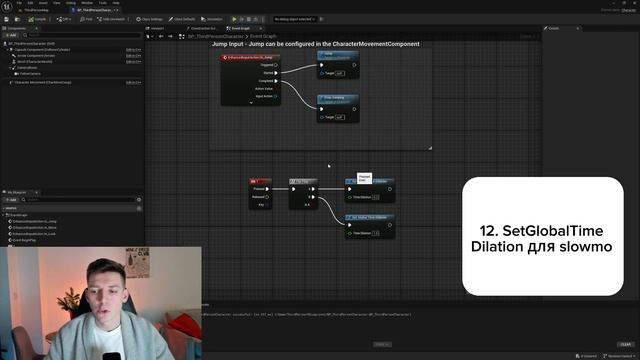Open Edit in C++ for Capsule Component
The width and height of the screenshot is (640, 360).
pos(133,50)
